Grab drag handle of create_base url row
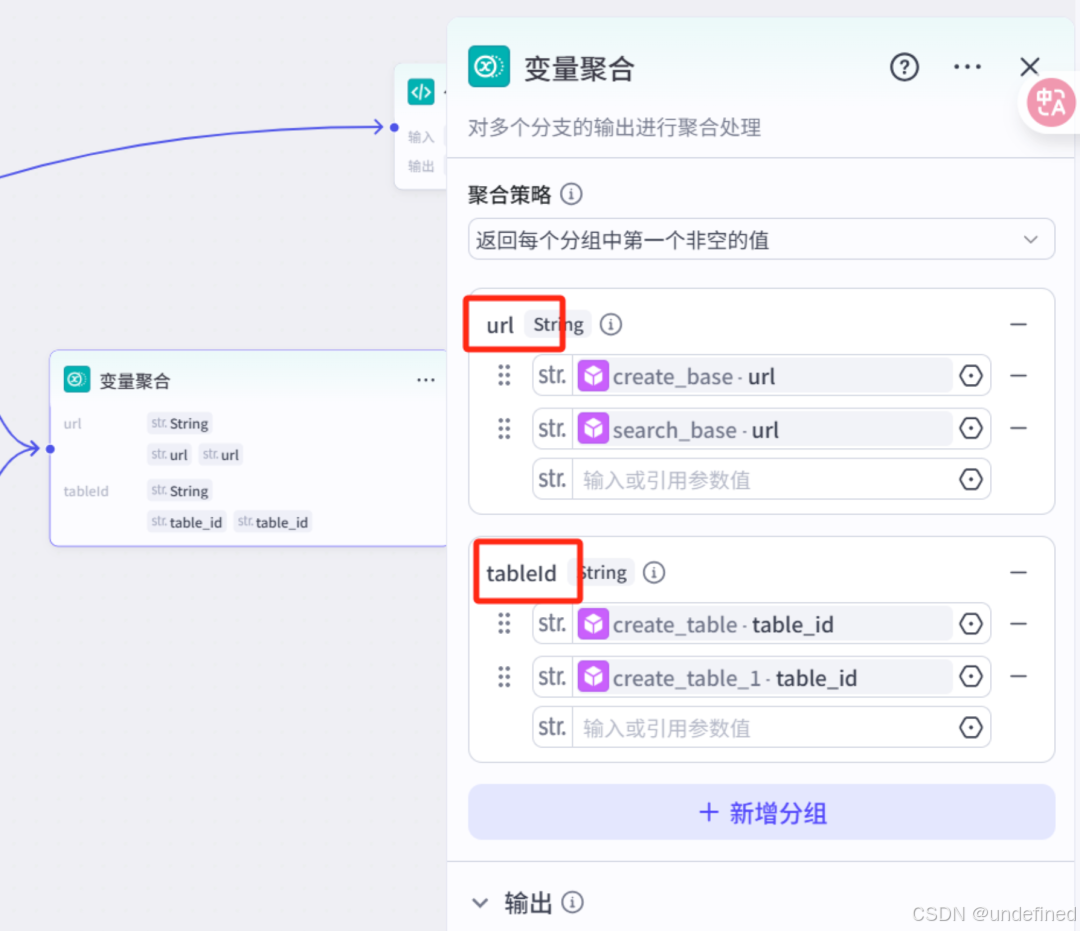This screenshot has width=1080, height=931. 504,375
